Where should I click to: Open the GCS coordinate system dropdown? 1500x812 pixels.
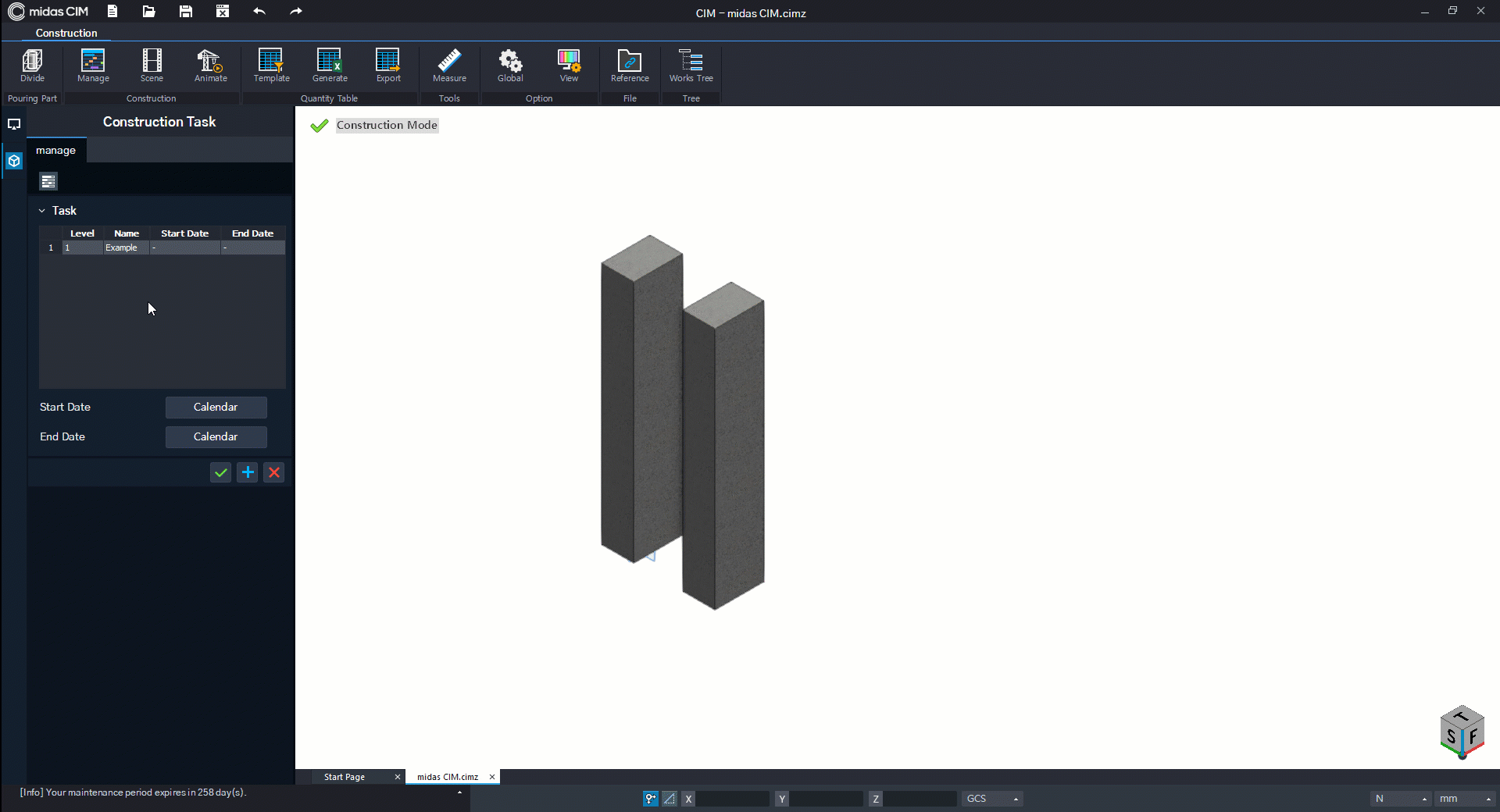(992, 799)
